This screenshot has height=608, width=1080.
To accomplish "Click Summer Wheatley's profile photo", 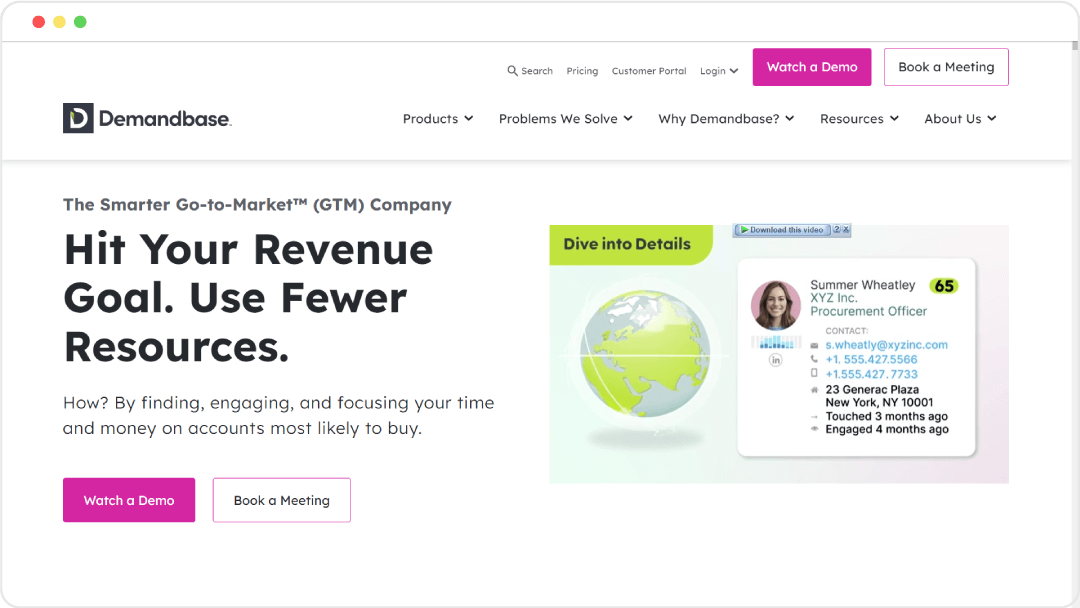I will pos(778,302).
